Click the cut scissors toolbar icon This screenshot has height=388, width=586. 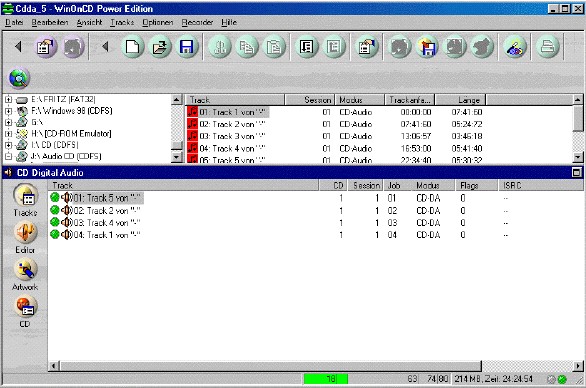point(219,47)
